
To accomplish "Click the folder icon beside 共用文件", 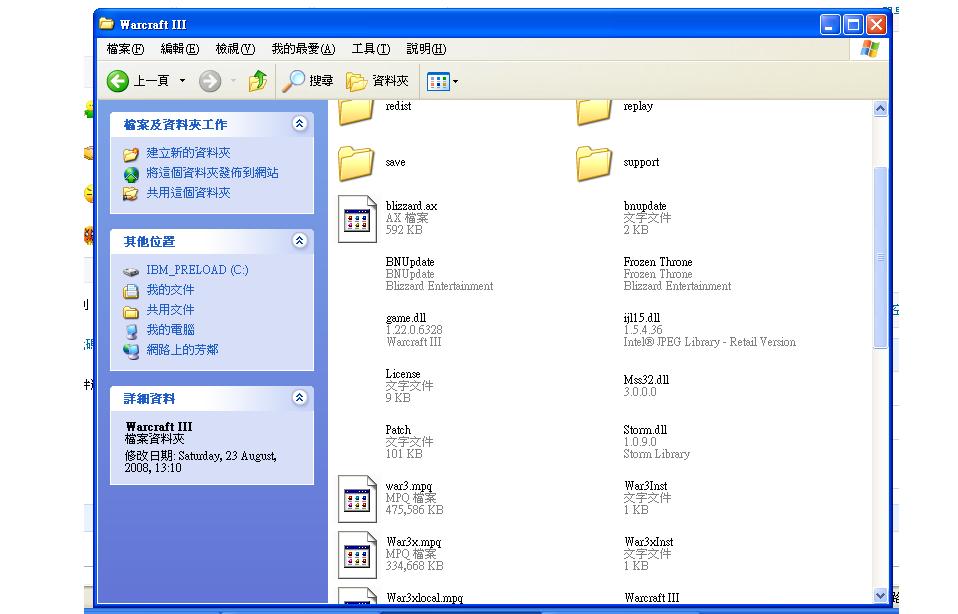I will tap(131, 312).
